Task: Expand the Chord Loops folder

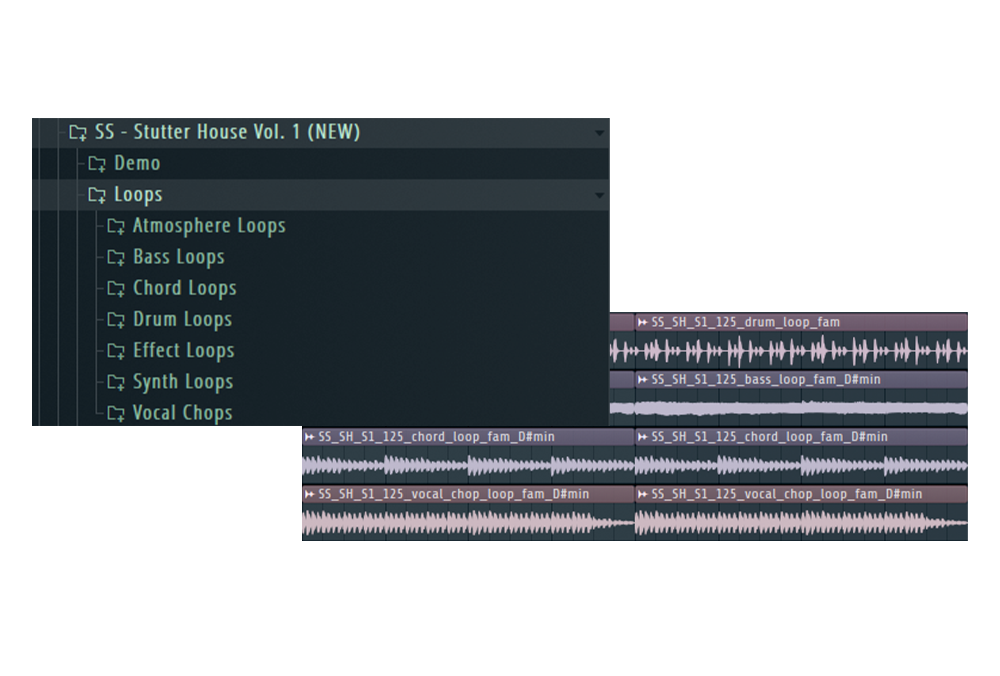Action: click(184, 289)
